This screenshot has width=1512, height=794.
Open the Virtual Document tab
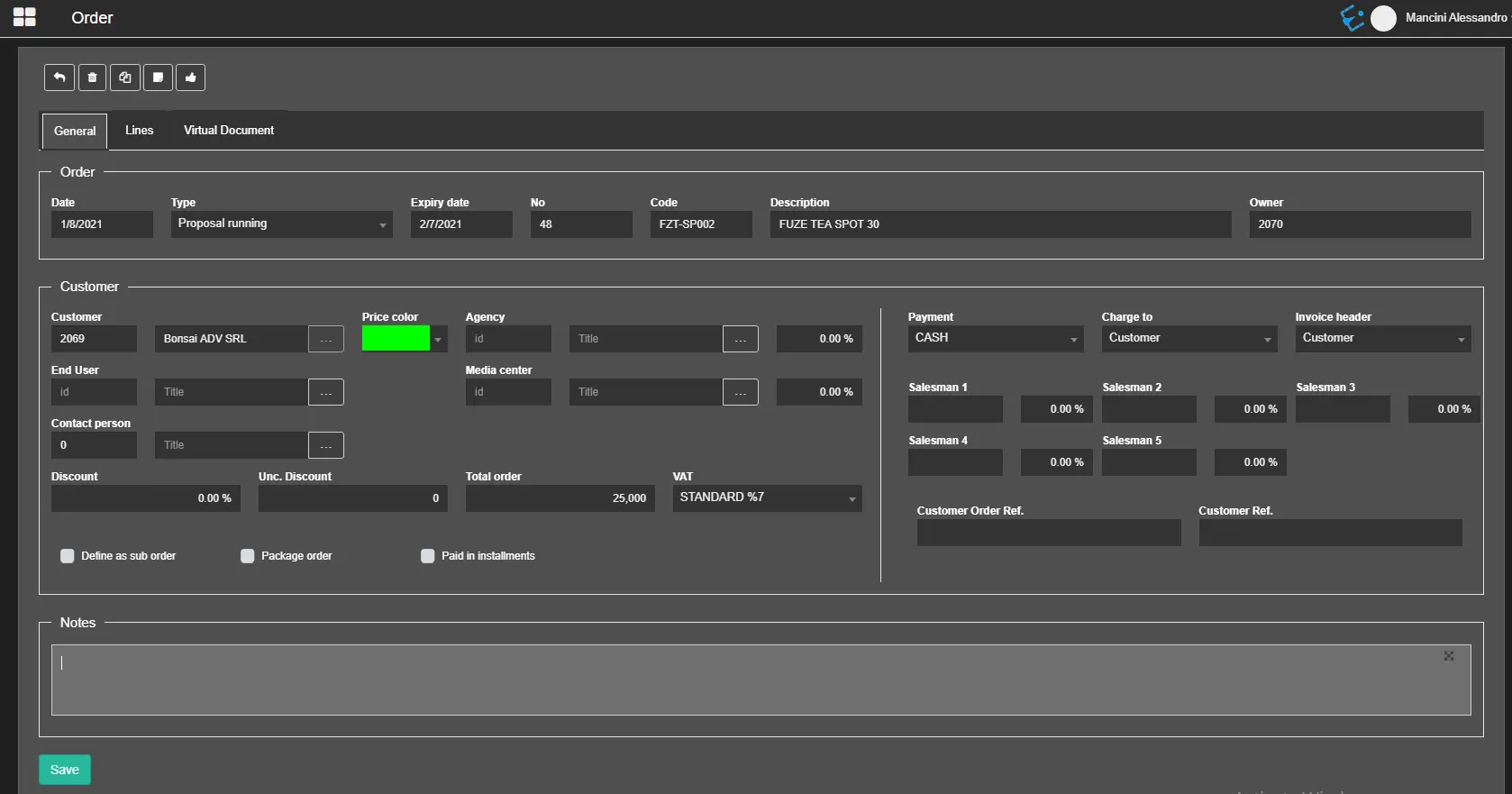[229, 131]
